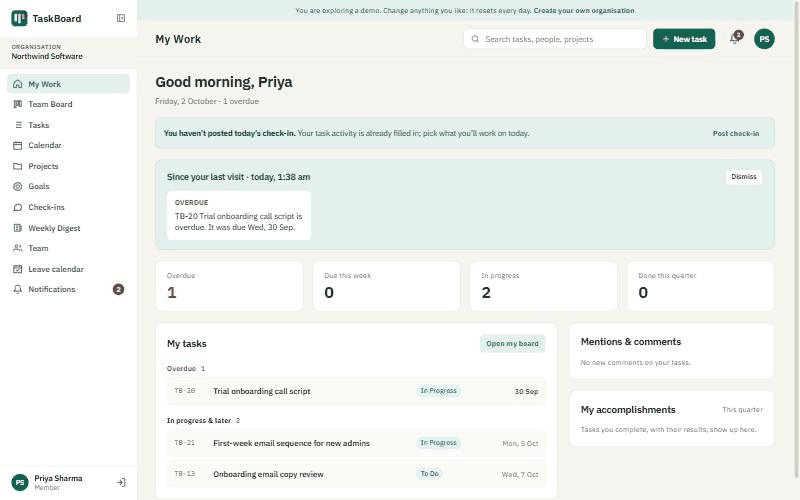Open Weekly Digest page
Screen dimensions: 800x500
coord(68,228)
